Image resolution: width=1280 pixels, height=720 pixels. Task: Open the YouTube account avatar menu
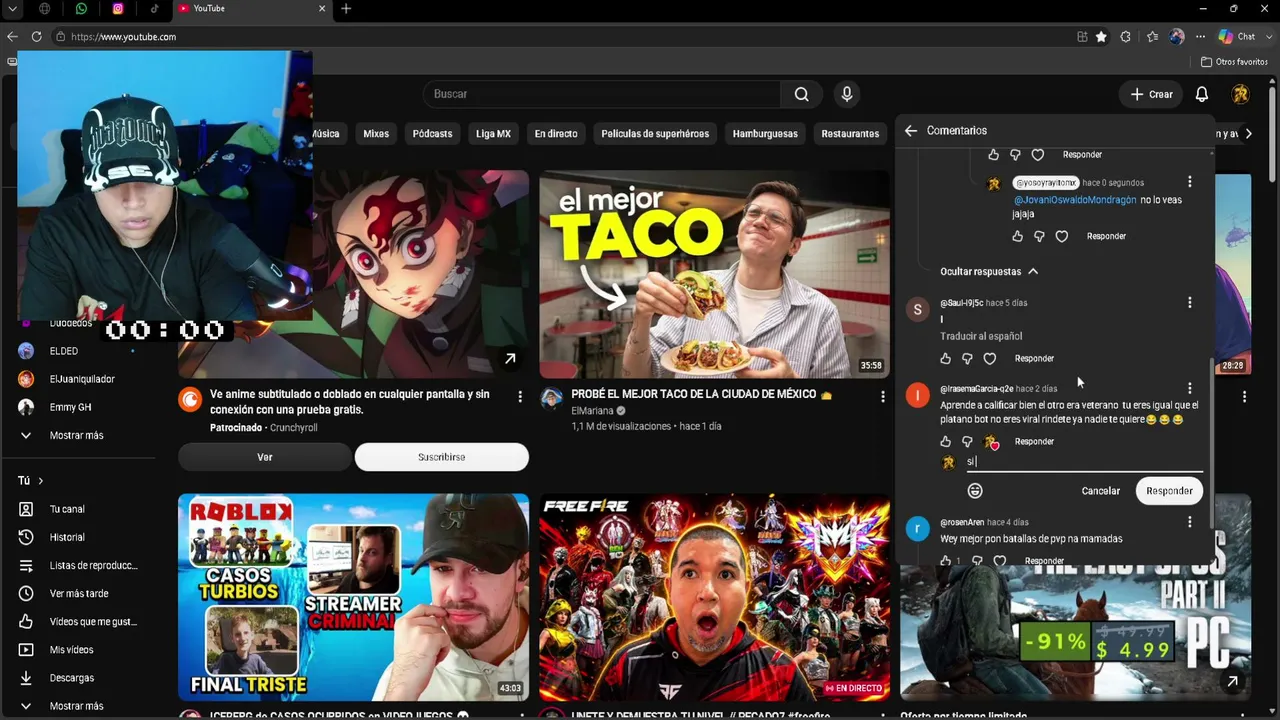coord(1240,94)
